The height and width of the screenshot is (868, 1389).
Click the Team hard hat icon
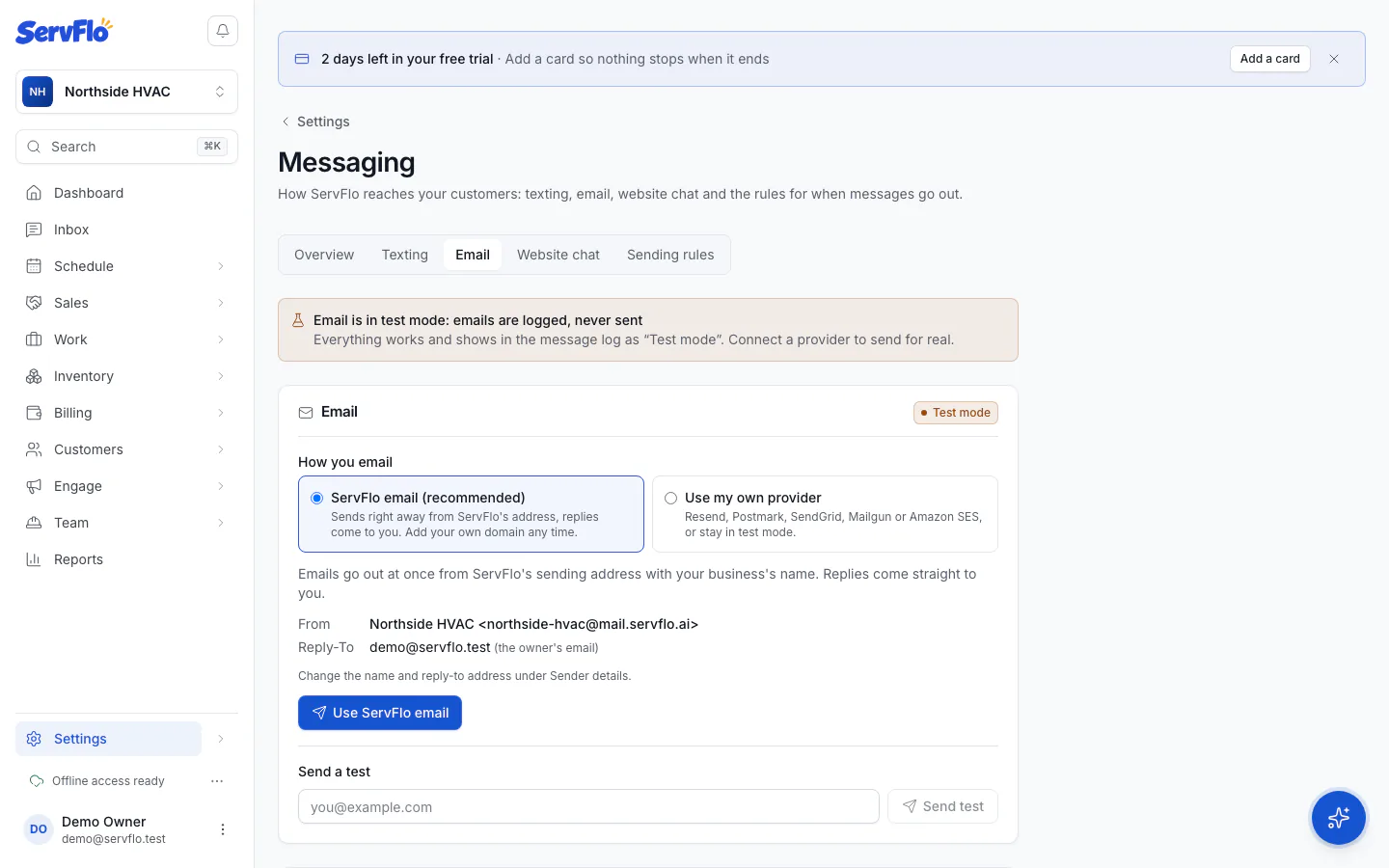(x=34, y=523)
